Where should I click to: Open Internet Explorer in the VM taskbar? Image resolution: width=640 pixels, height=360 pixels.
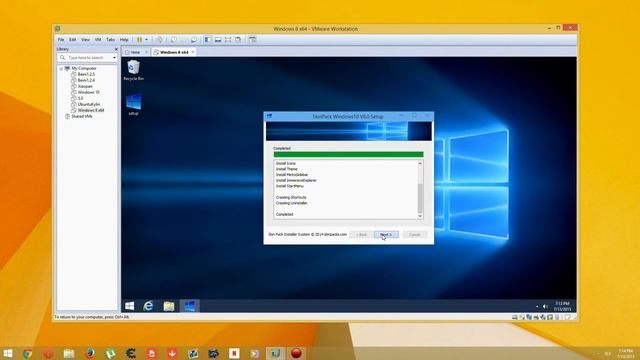tap(148, 306)
